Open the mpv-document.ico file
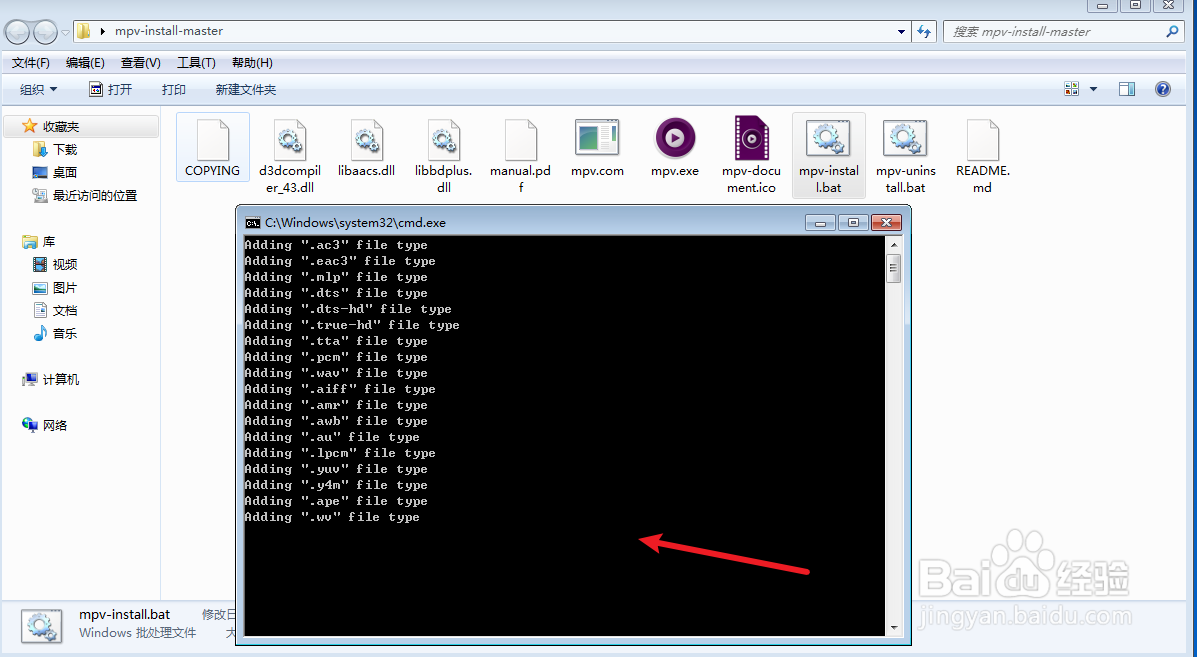Screen dimensions: 1197x657 (751, 138)
